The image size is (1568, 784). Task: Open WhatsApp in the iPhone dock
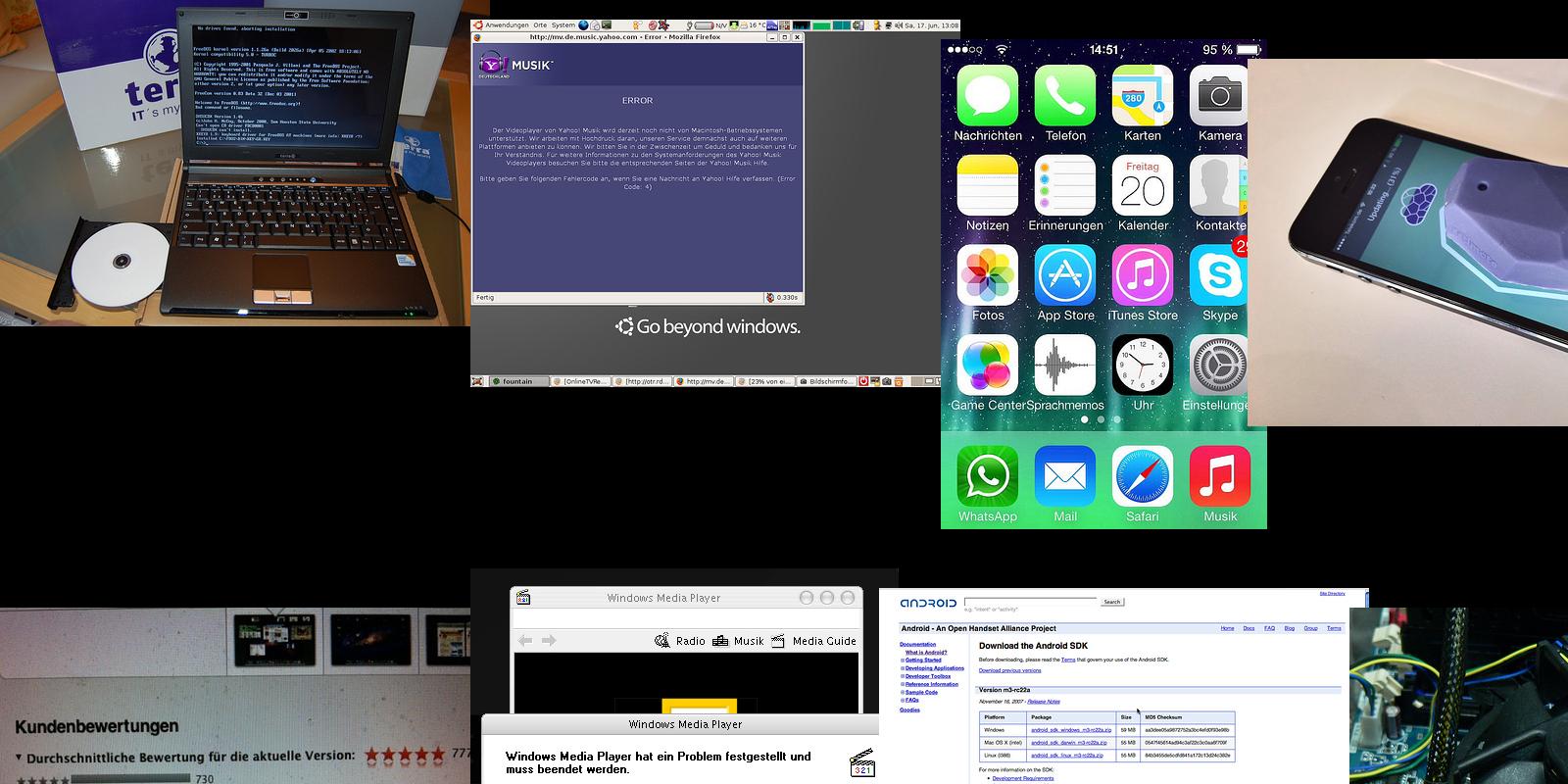point(988,476)
